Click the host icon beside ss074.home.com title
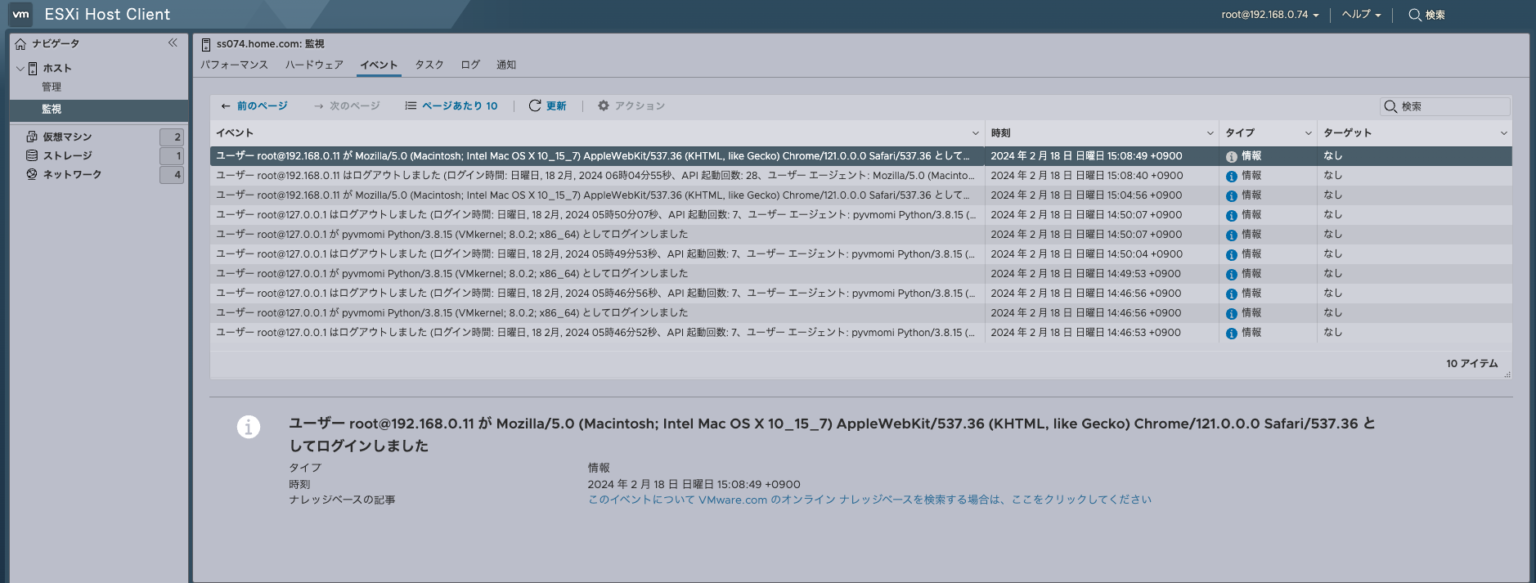The image size is (1536, 583). coord(206,44)
